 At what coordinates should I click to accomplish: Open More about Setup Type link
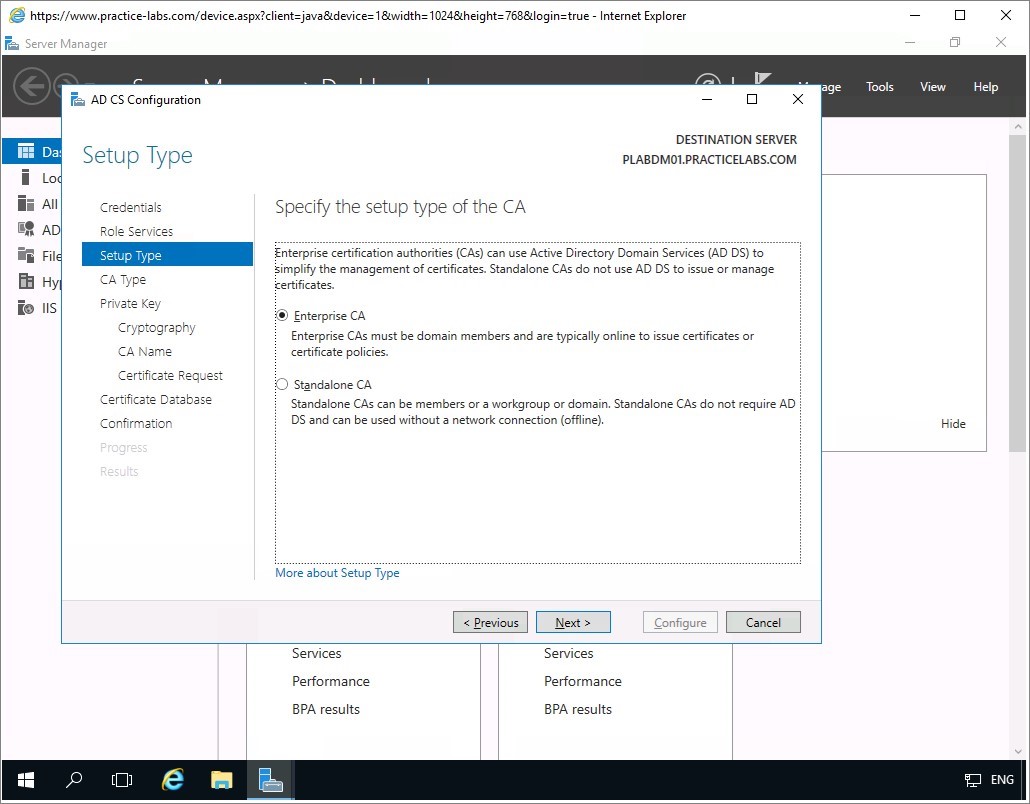[x=337, y=573]
